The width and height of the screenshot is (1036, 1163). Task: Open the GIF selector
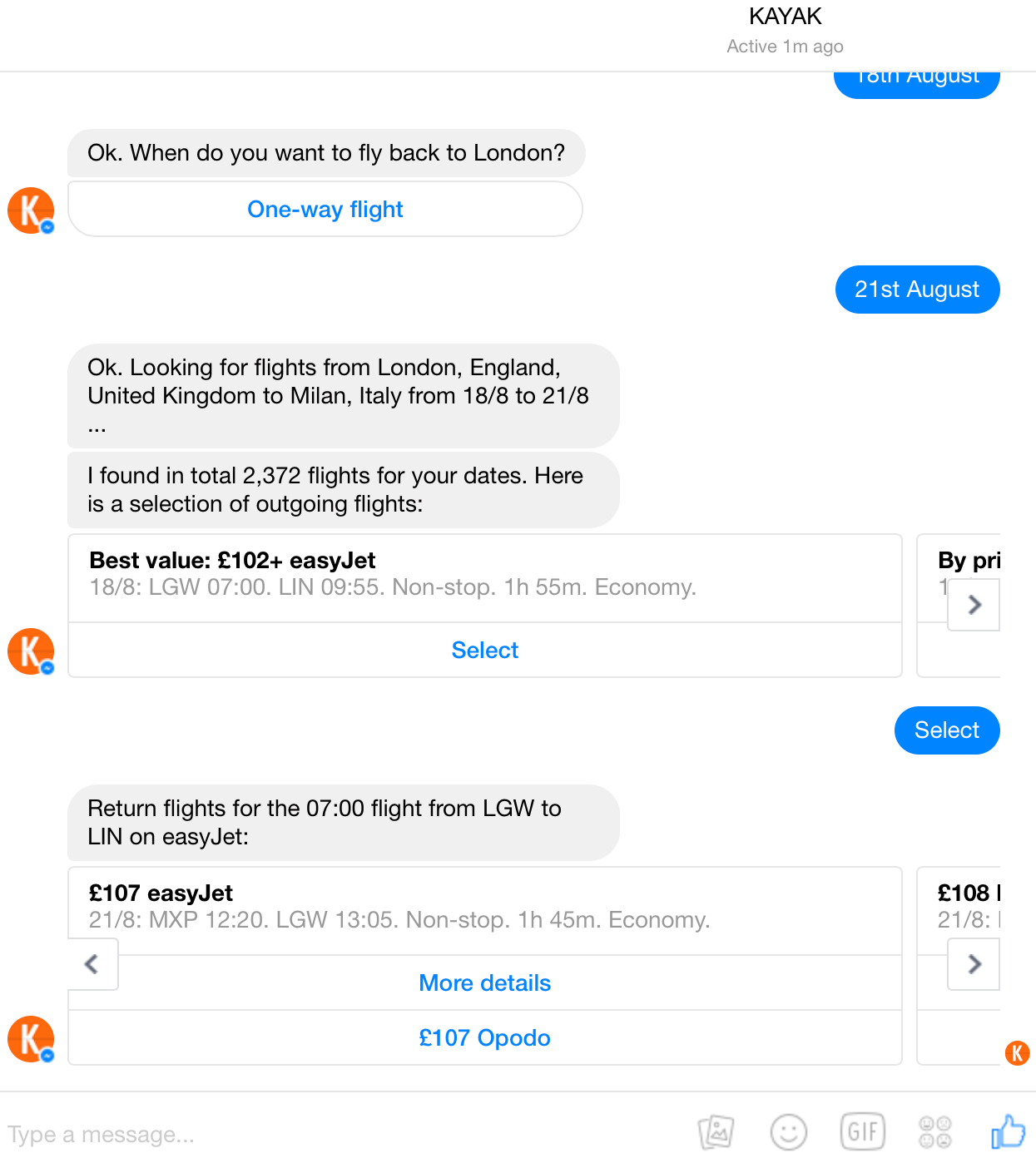tap(863, 1131)
